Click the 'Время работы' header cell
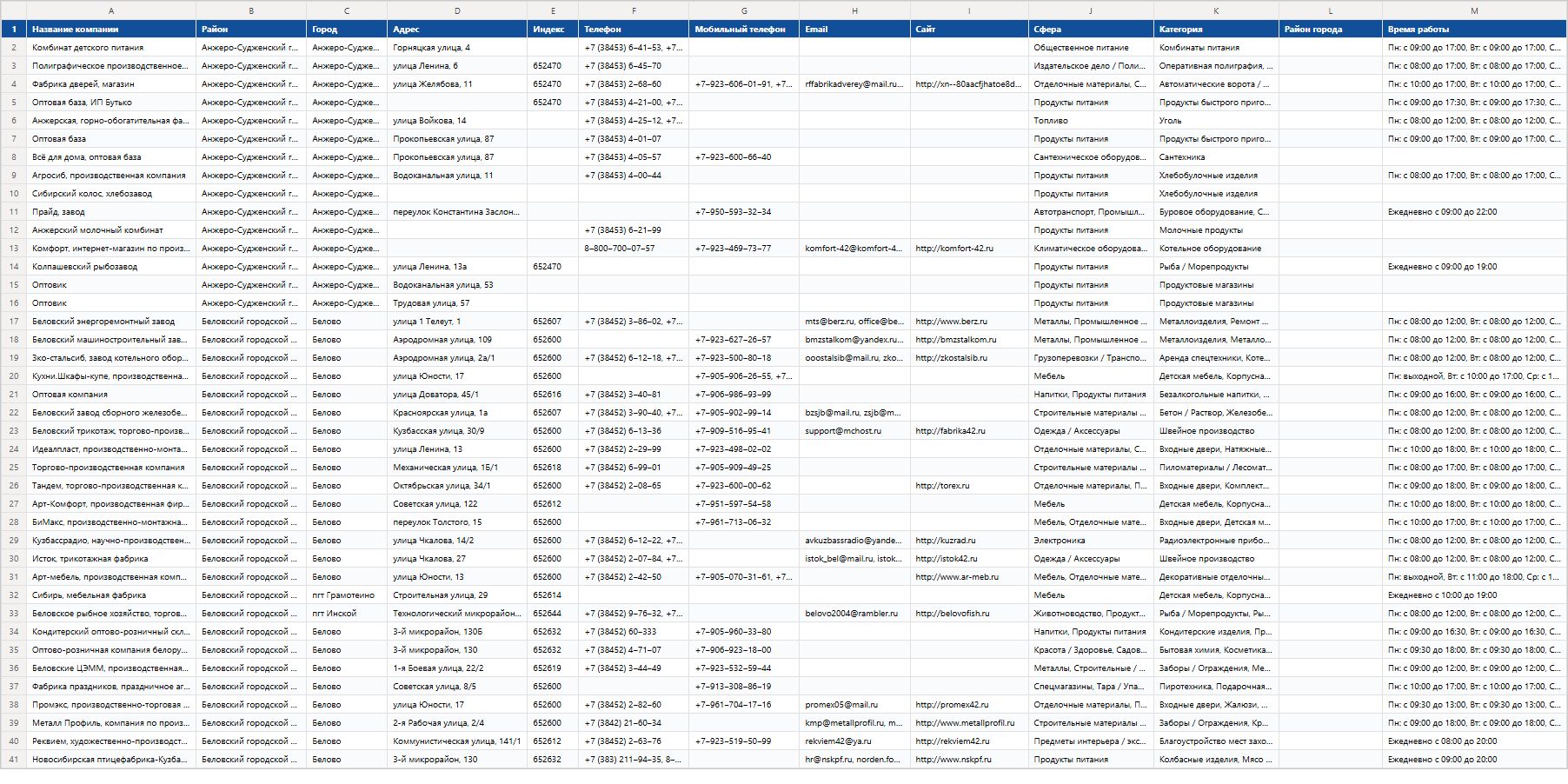This screenshot has width=1568, height=784. coord(1474,30)
